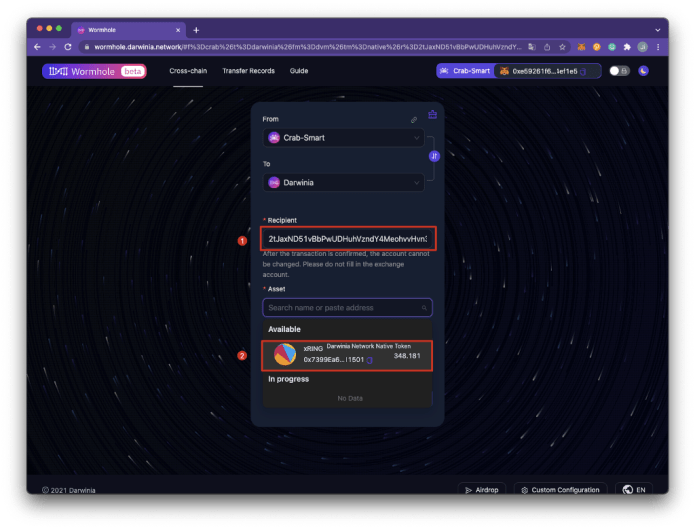Open the To chain Darwinia dropdown
Viewport: 695px width, 529px height.
pos(344,183)
